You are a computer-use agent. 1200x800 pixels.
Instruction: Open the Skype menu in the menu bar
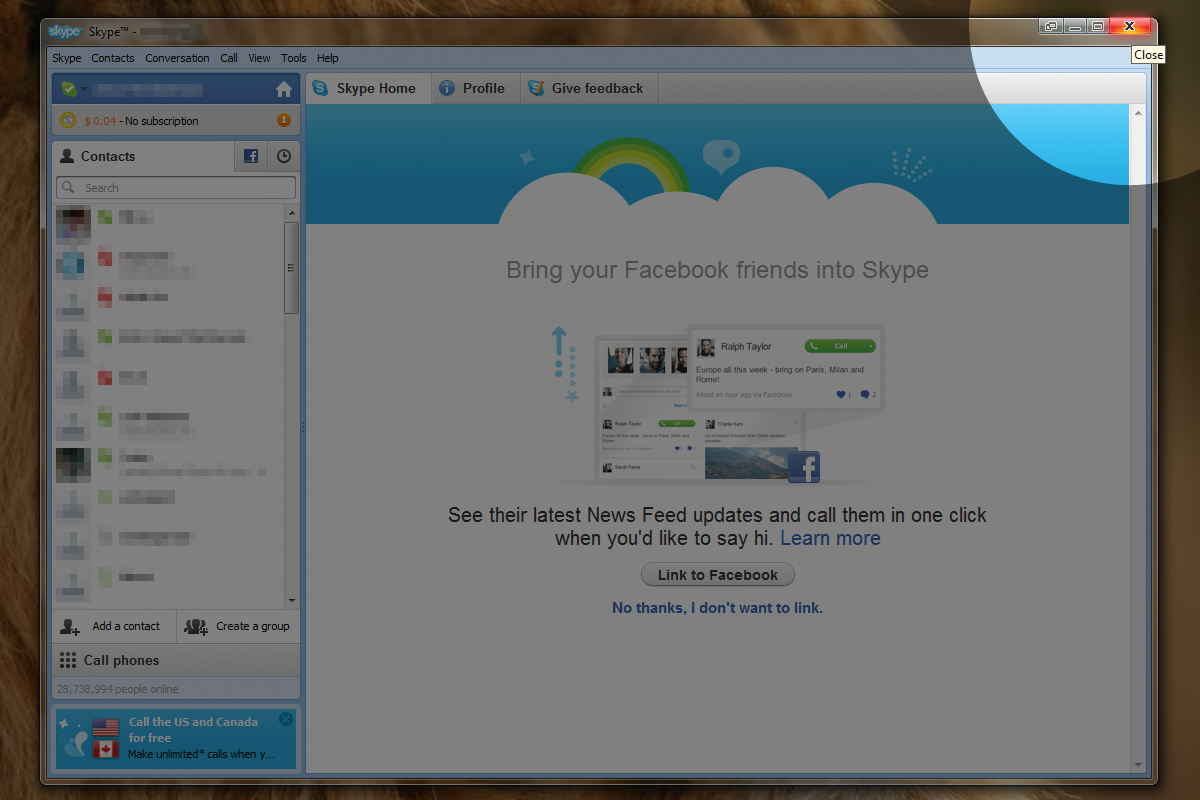click(67, 58)
